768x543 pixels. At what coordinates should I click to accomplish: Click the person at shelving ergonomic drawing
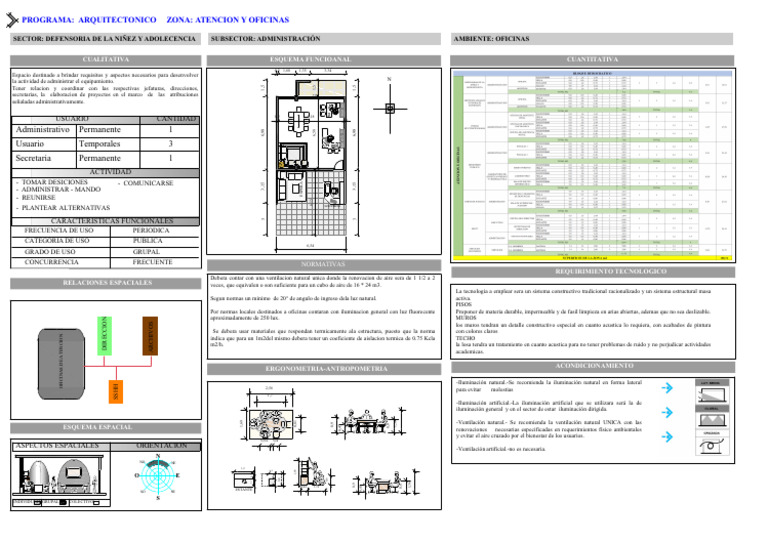pos(313,476)
